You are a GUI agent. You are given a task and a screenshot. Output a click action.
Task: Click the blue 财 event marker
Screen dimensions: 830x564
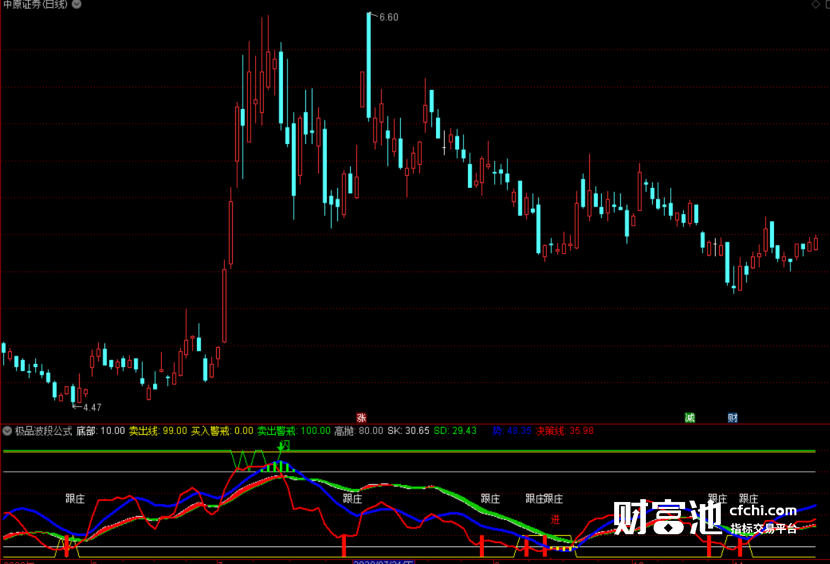click(733, 418)
